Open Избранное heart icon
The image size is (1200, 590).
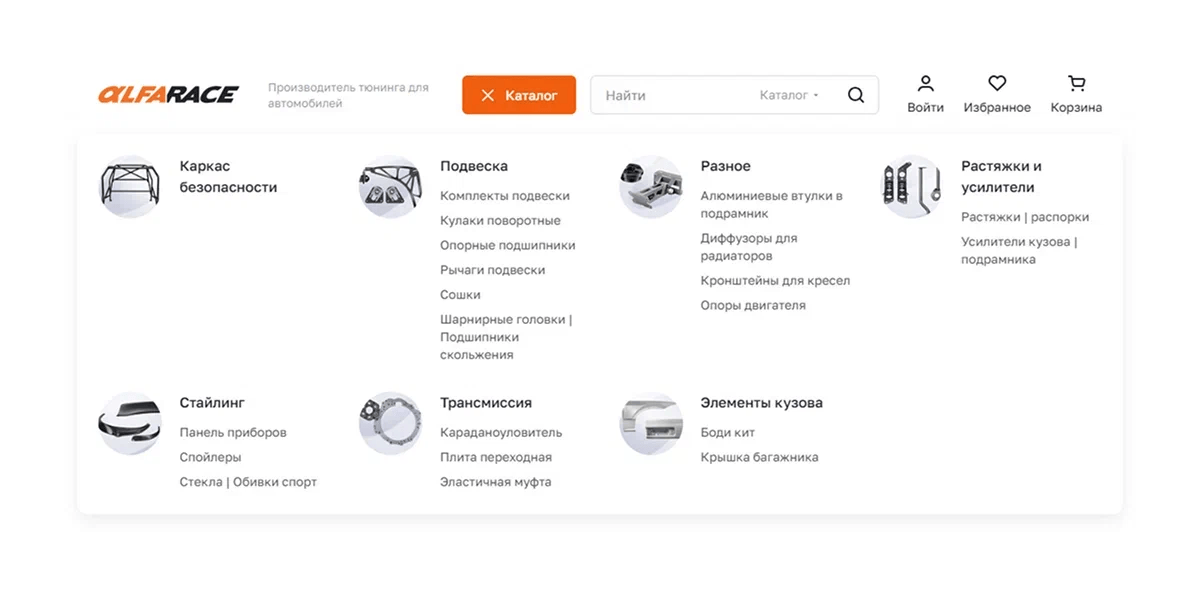(997, 84)
